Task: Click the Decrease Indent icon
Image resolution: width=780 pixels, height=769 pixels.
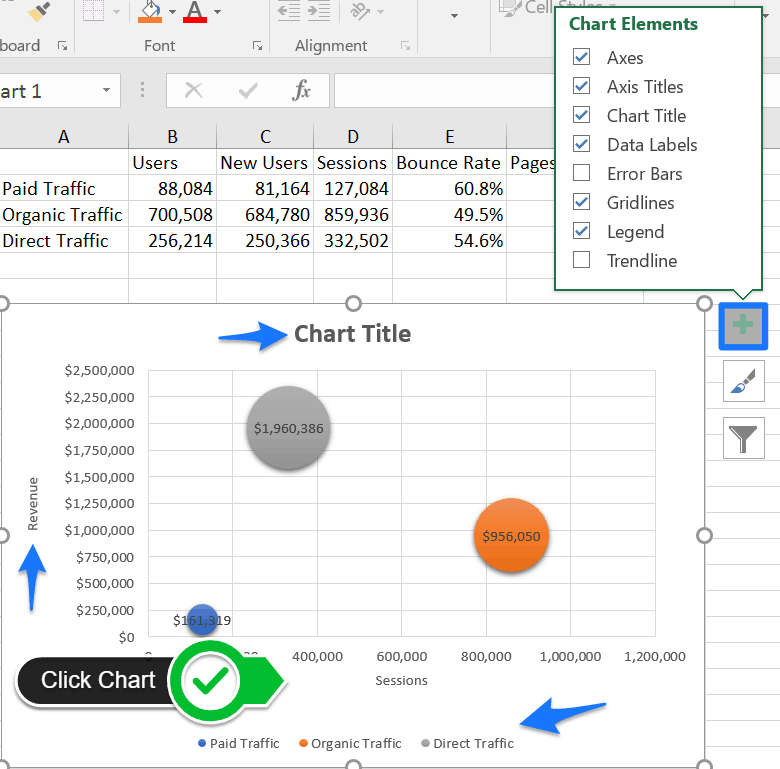Action: 289,11
